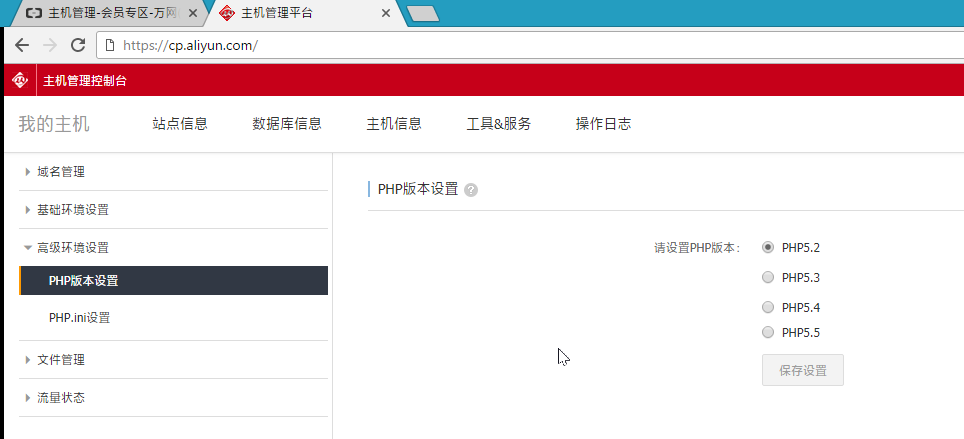Open PHP.ini设置 in the sidebar
The height and width of the screenshot is (439, 964).
(x=79, y=318)
